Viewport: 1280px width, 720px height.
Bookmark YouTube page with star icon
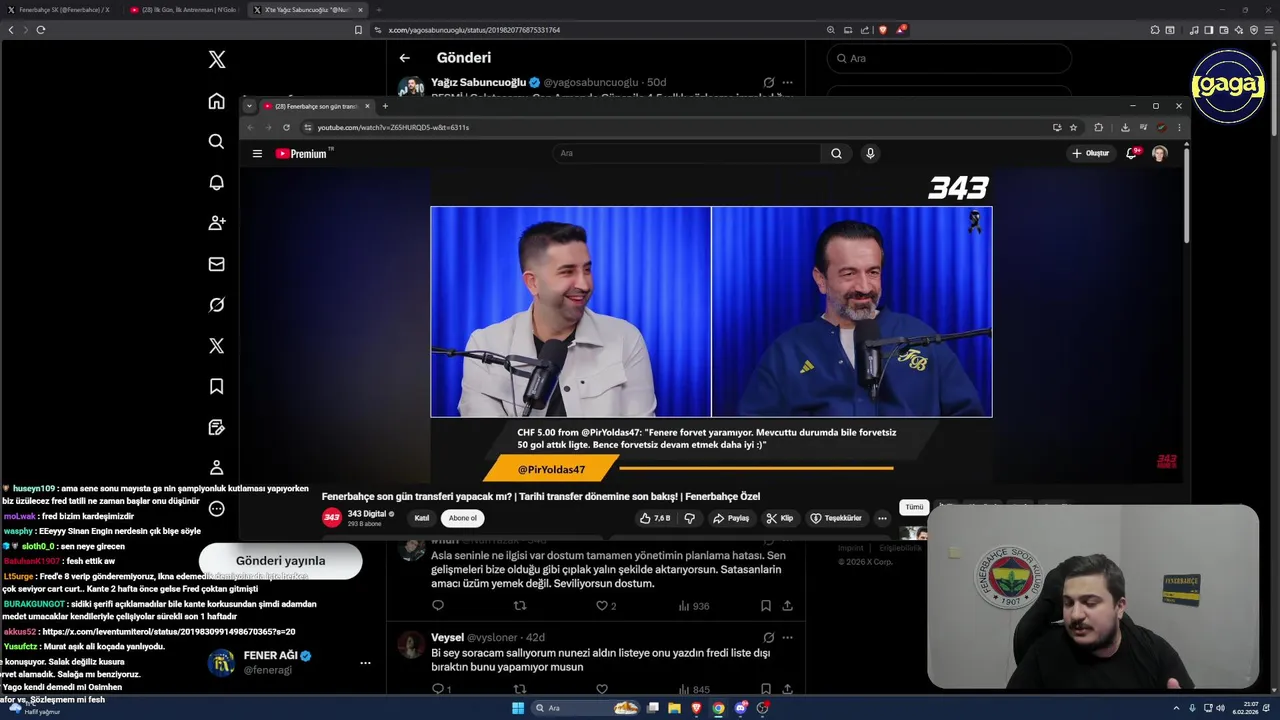[x=1073, y=127]
